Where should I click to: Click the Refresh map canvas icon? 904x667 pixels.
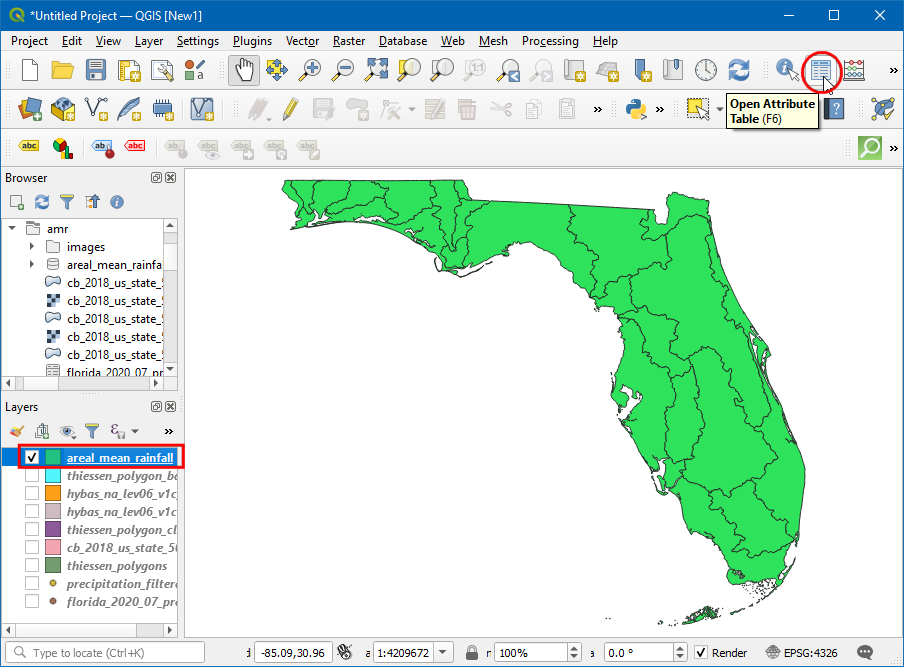(739, 70)
